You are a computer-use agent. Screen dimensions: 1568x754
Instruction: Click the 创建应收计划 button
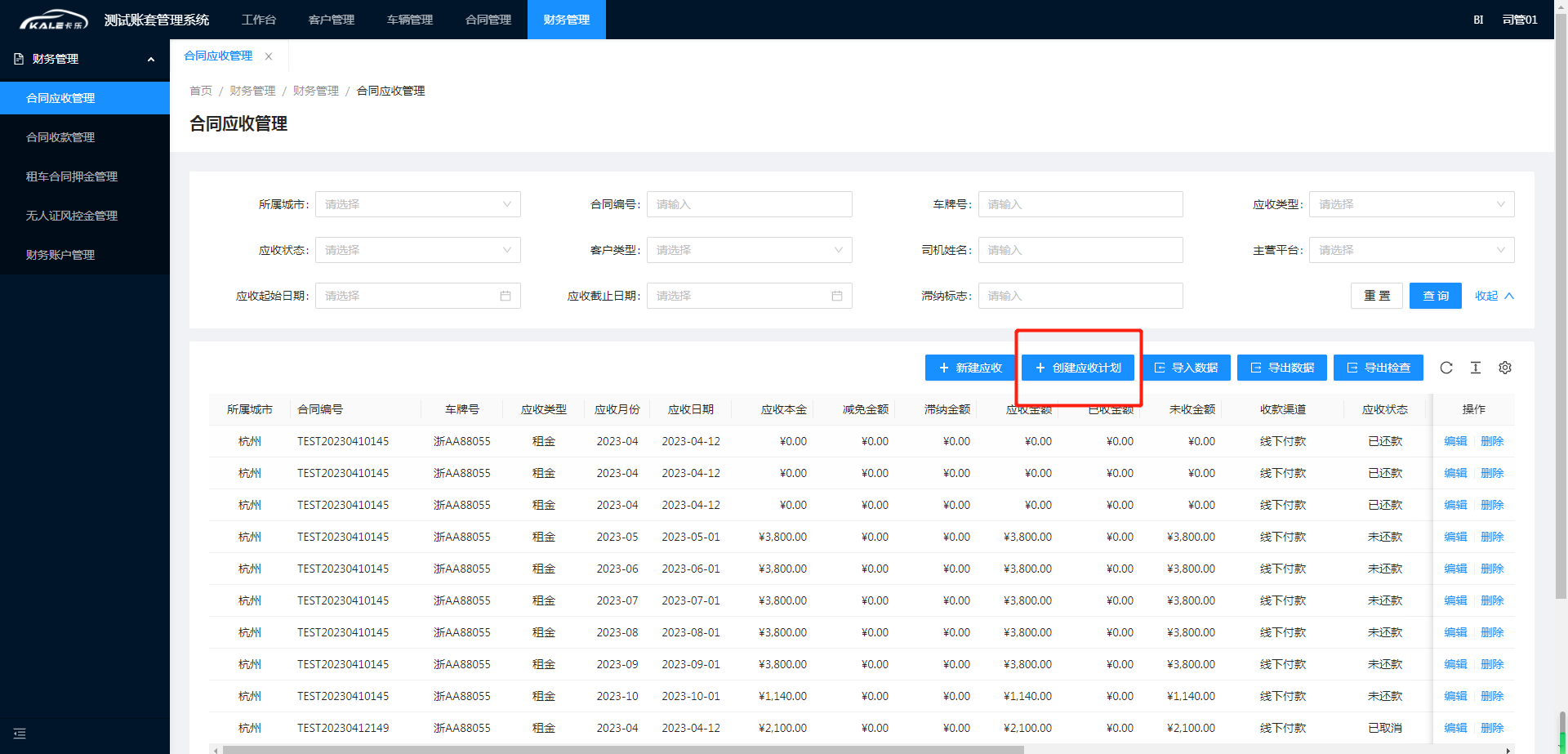(x=1078, y=368)
